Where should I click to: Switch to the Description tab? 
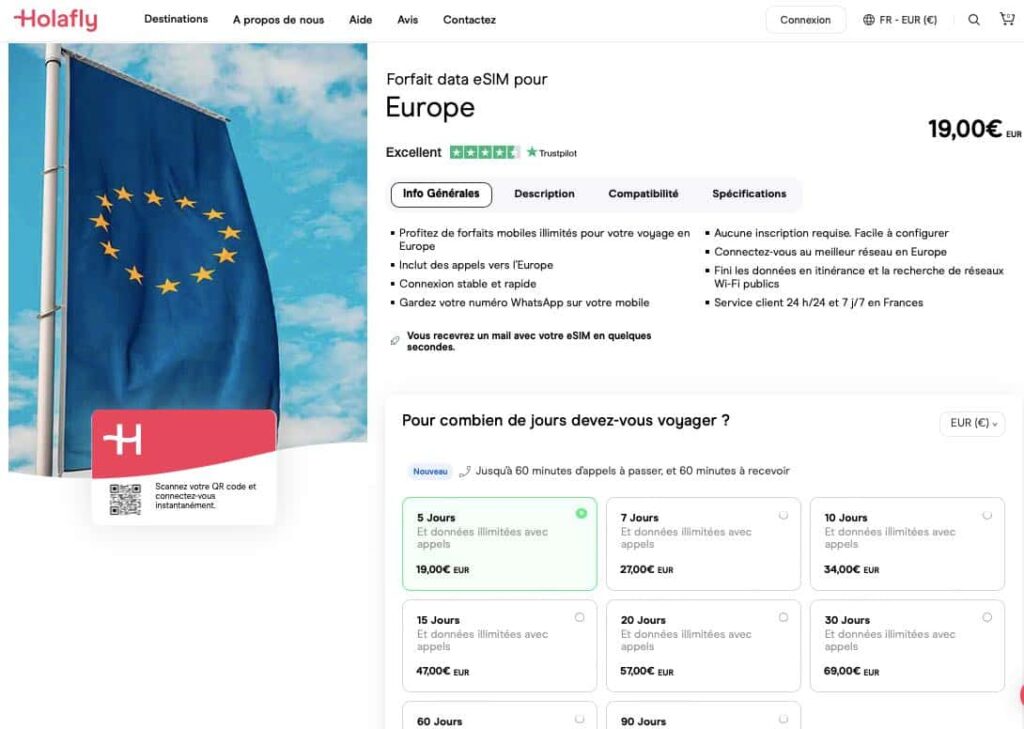[544, 193]
